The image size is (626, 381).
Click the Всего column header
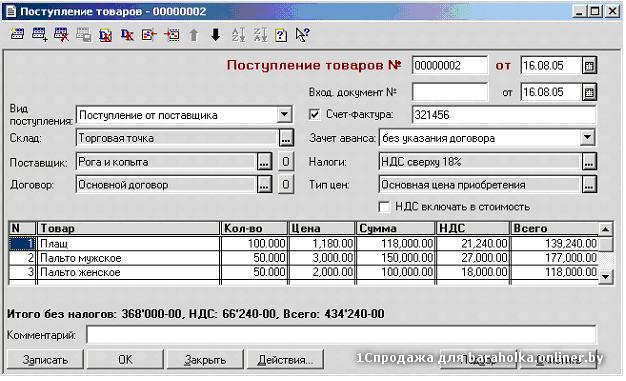point(555,228)
